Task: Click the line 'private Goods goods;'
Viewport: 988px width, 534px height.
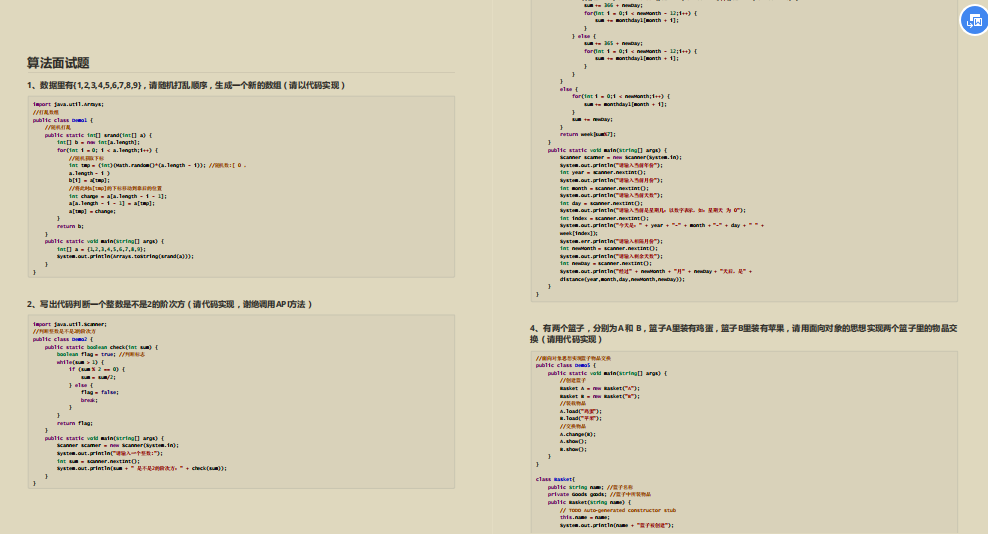Action: [577, 494]
